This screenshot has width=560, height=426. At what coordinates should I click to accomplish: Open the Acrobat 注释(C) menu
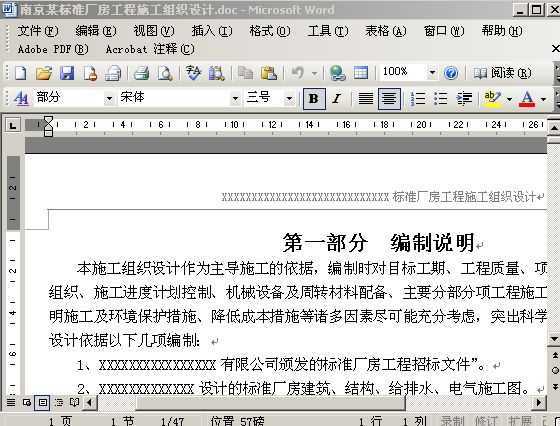150,49
